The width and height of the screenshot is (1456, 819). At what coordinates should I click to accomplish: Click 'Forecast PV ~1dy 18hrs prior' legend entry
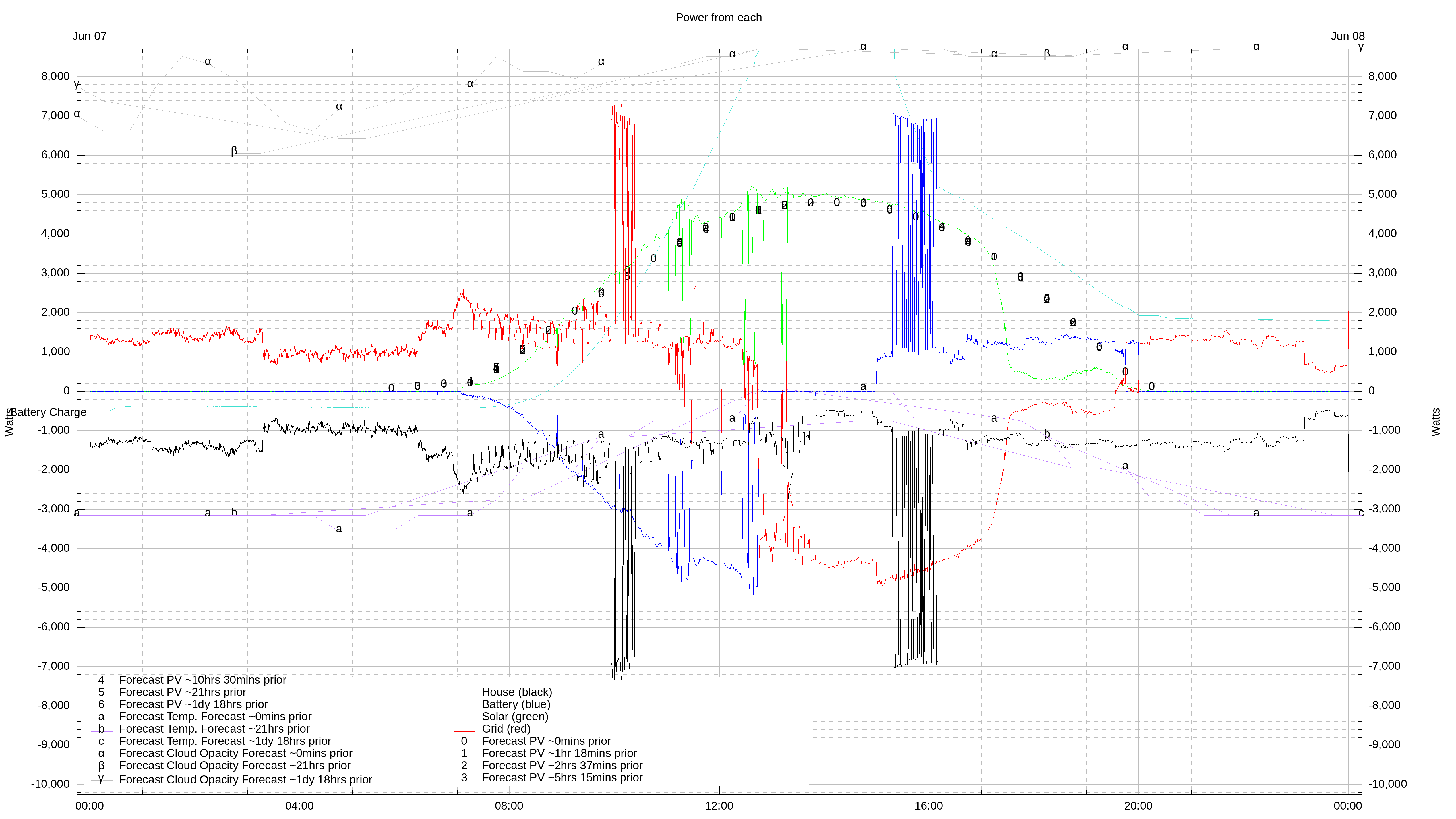193,704
